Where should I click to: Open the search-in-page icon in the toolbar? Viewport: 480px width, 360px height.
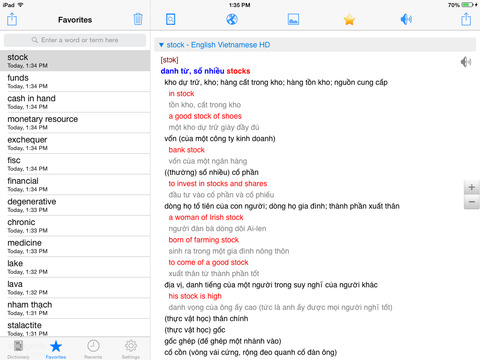170,19
